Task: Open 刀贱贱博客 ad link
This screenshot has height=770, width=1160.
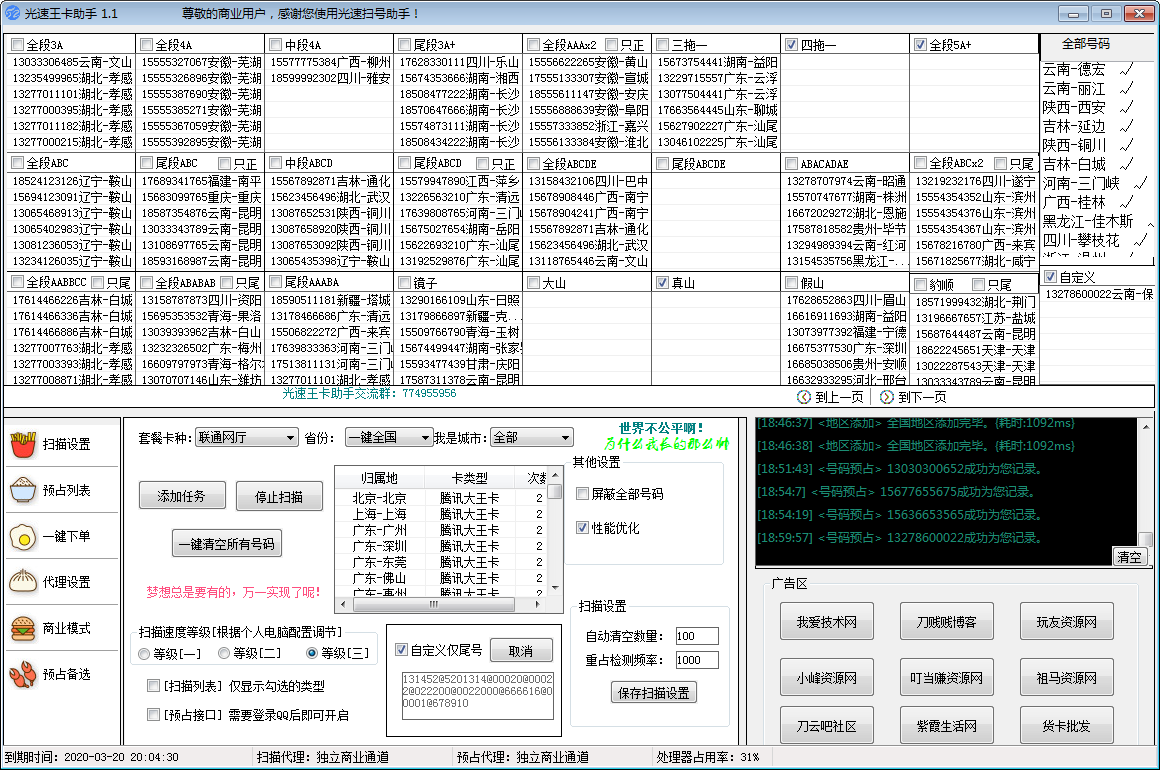Action: [x=946, y=622]
